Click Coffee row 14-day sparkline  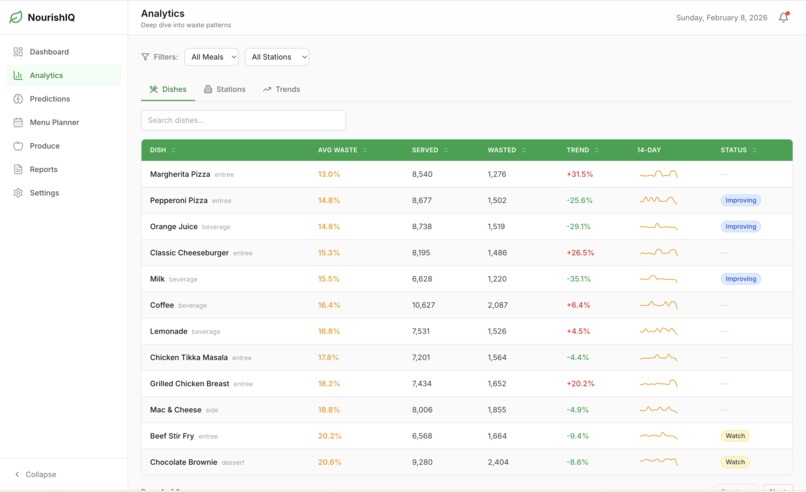point(658,305)
